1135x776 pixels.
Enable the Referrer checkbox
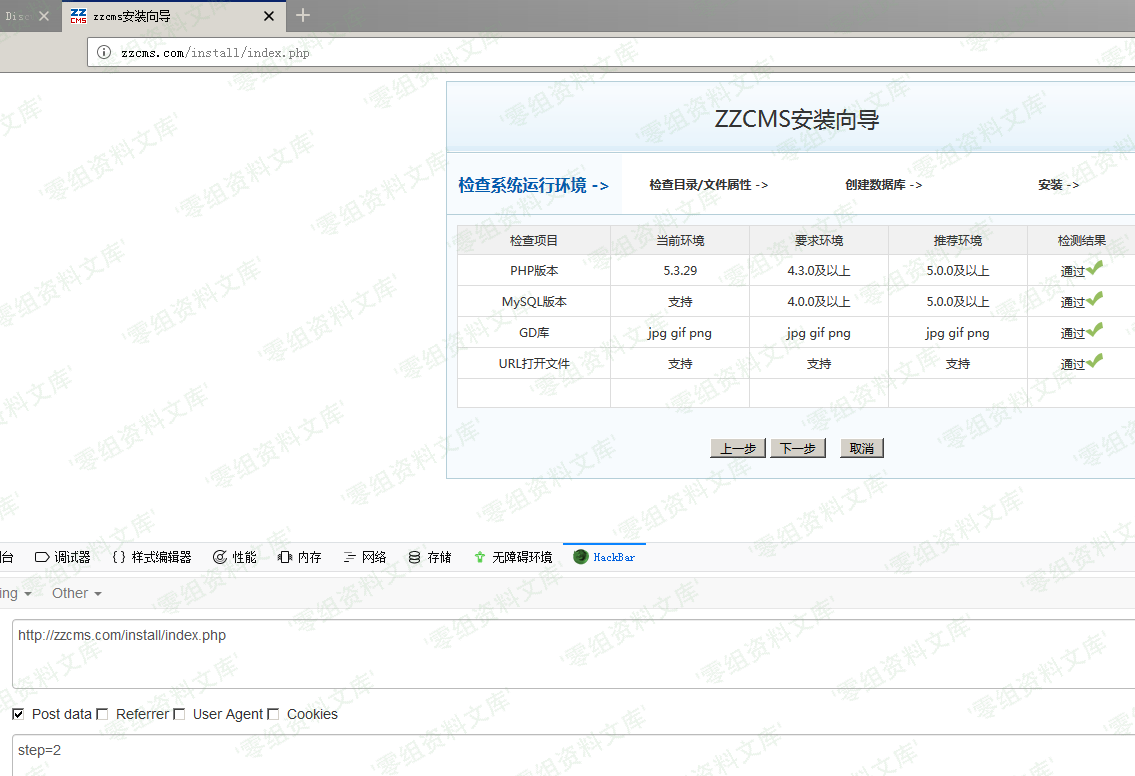coord(102,714)
